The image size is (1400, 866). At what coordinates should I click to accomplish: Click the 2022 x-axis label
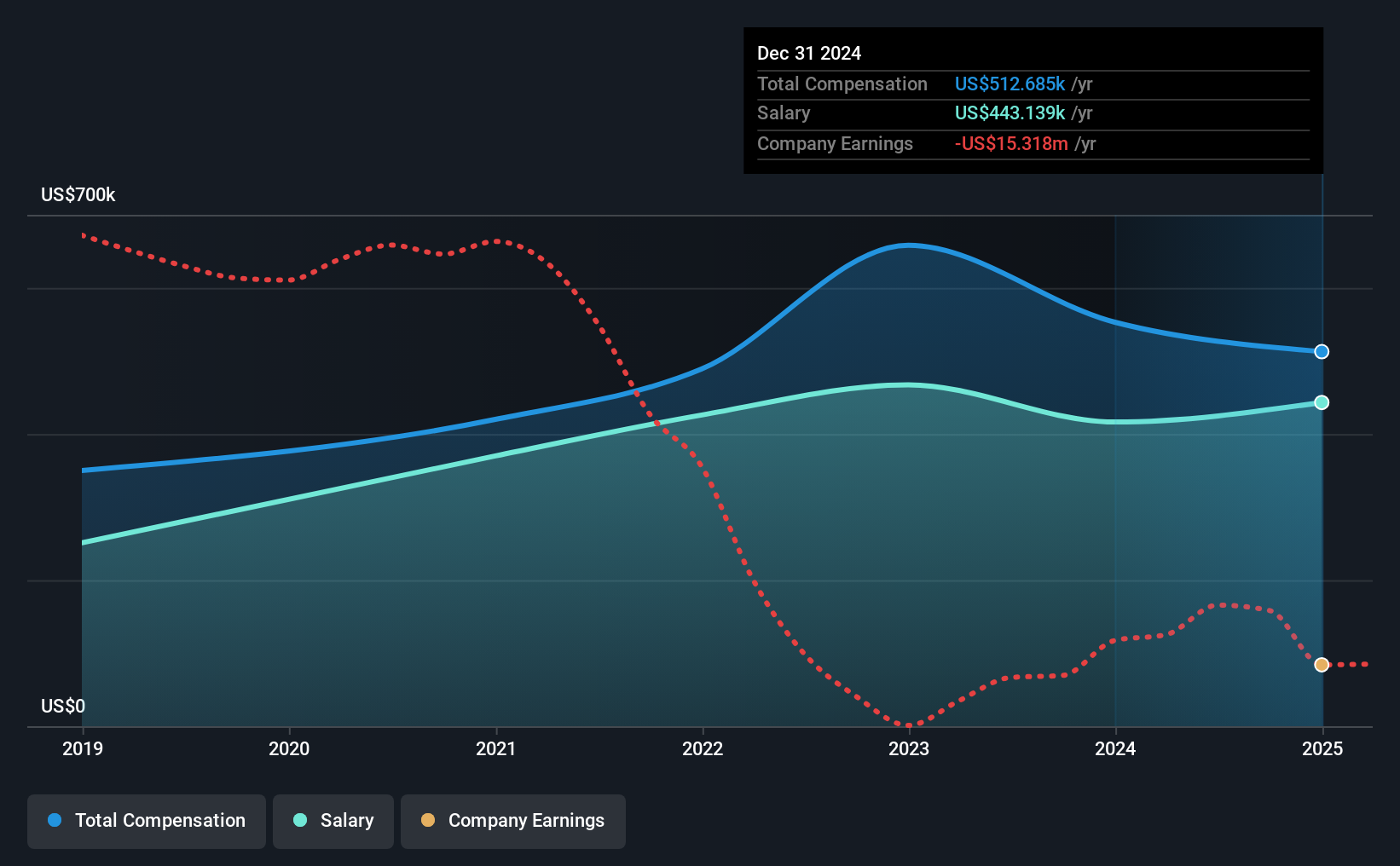703,748
